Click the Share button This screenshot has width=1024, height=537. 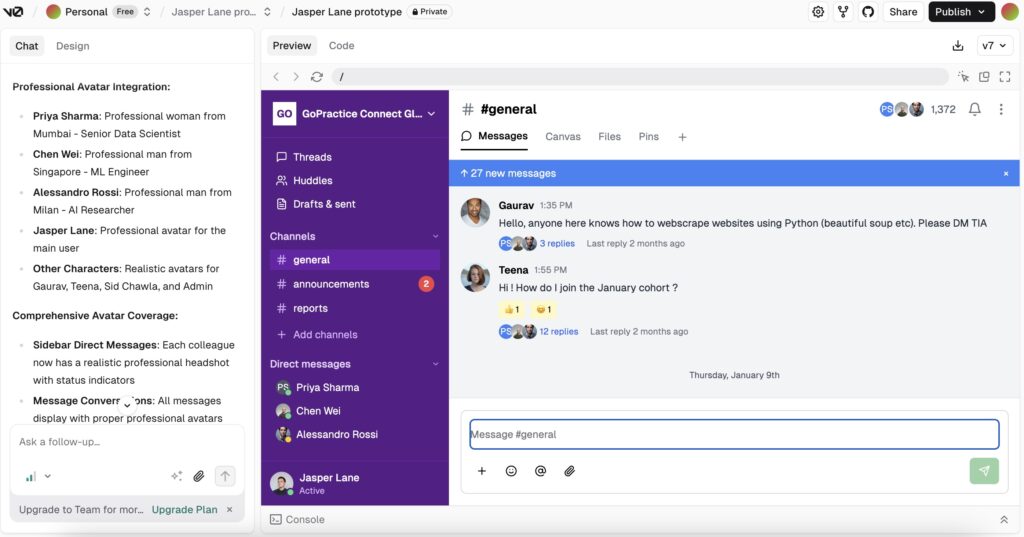click(903, 12)
